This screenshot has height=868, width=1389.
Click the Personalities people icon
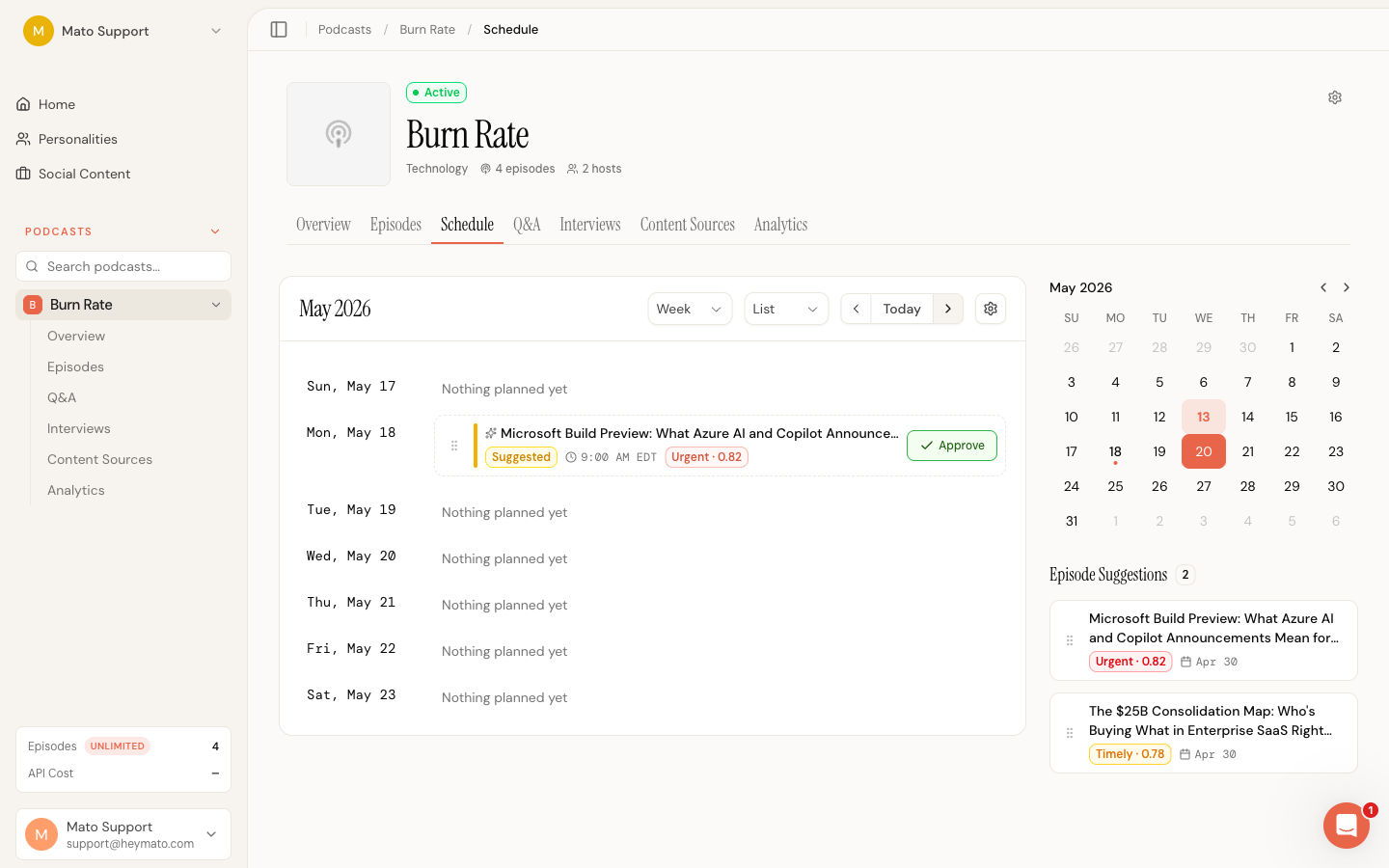point(23,139)
